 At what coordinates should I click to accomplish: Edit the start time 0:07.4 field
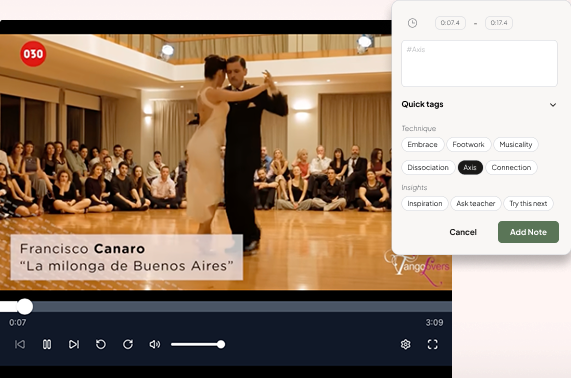point(450,23)
